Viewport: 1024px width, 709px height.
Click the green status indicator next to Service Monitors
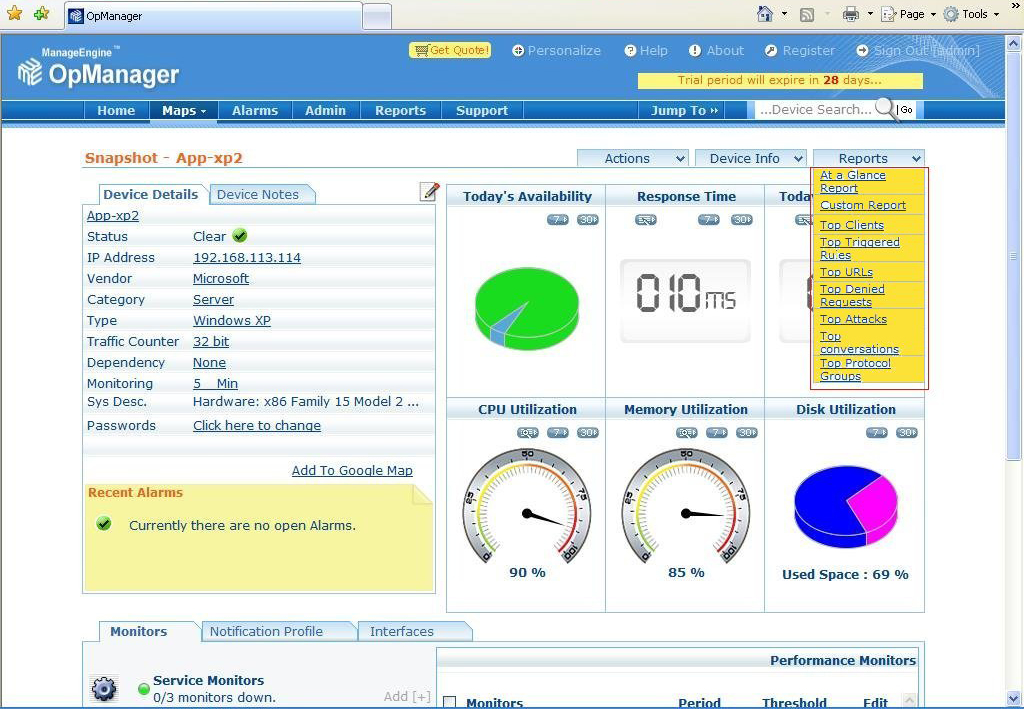tap(143, 688)
